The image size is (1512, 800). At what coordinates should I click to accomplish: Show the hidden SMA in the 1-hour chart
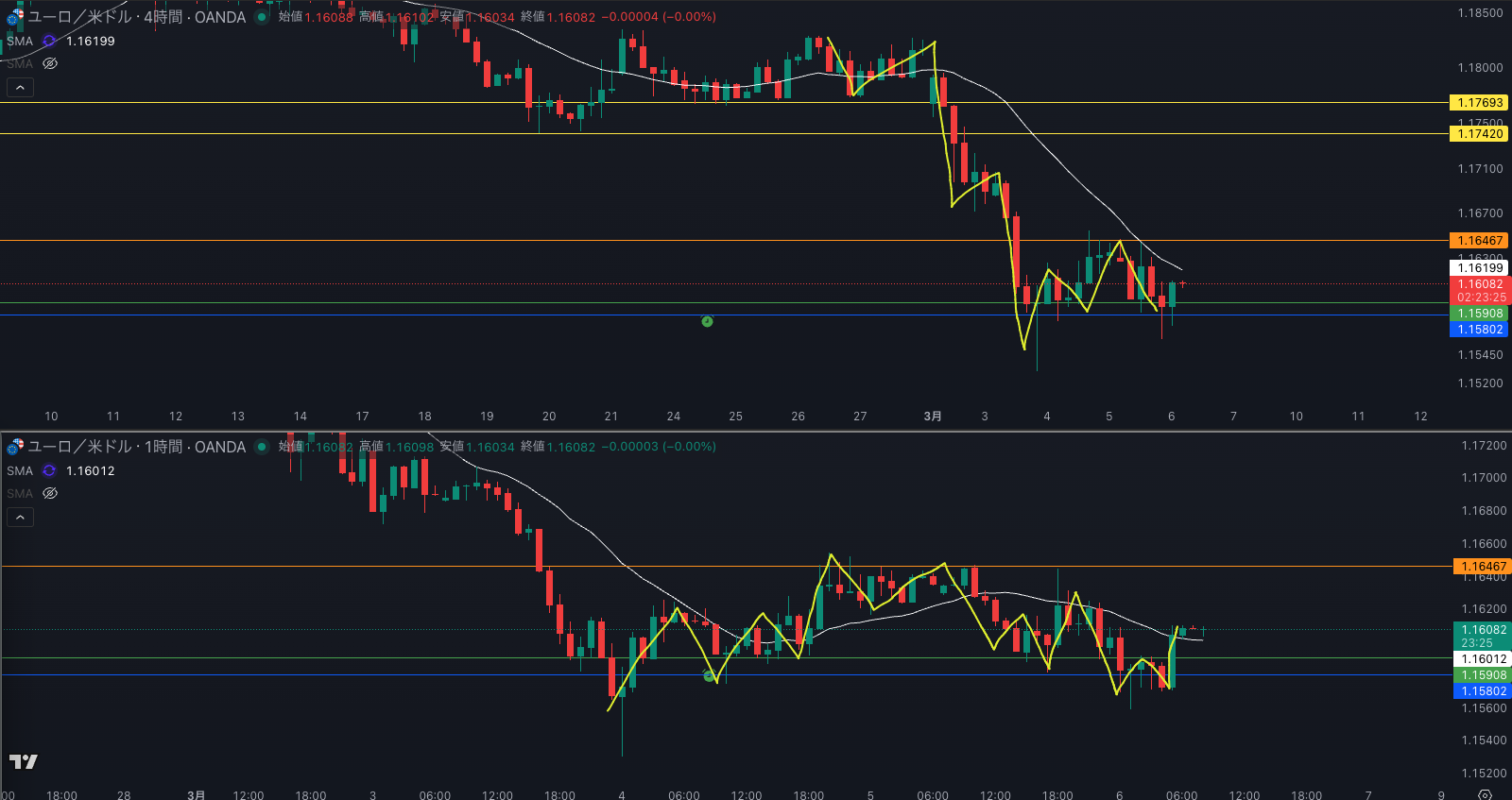(50, 493)
